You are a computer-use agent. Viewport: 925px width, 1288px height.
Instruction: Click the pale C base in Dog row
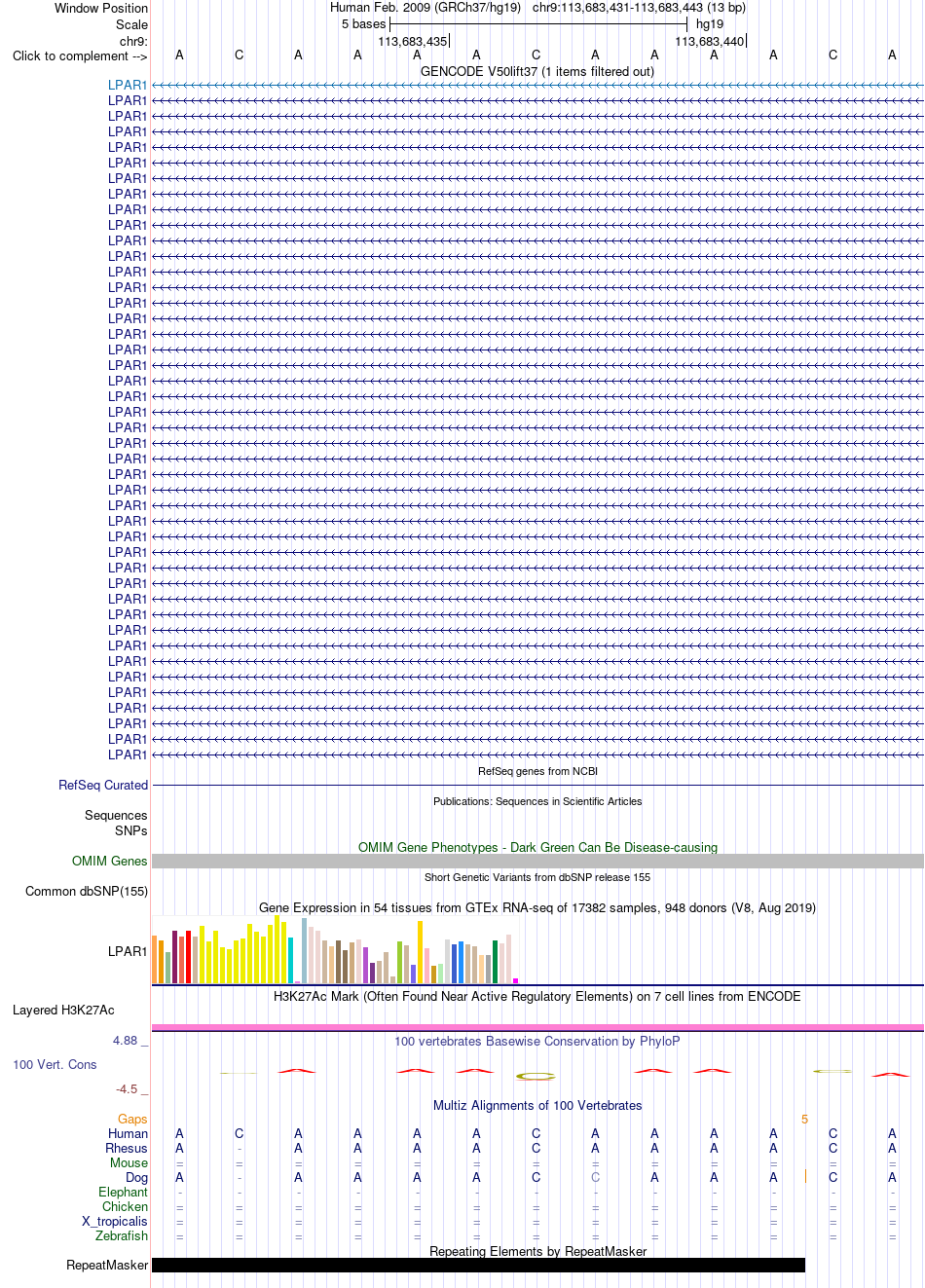coord(595,1177)
